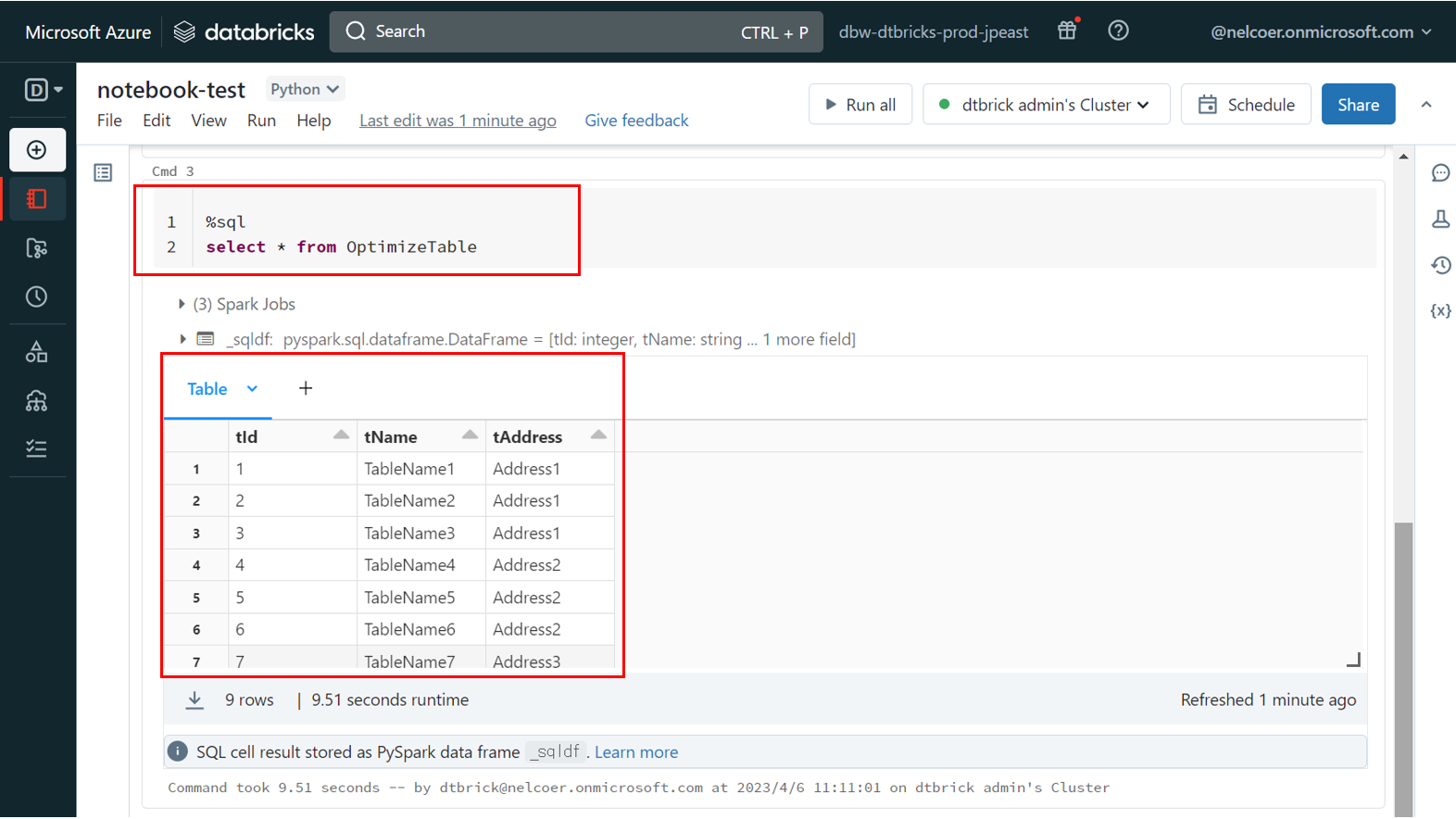Image resolution: width=1456 pixels, height=819 pixels.
Task: Open the help question mark icon
Action: point(1118,31)
